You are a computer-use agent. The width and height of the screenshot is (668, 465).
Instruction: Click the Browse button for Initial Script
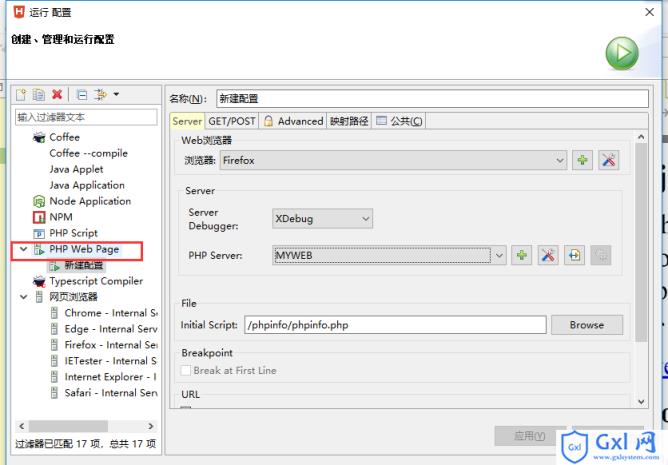586,324
